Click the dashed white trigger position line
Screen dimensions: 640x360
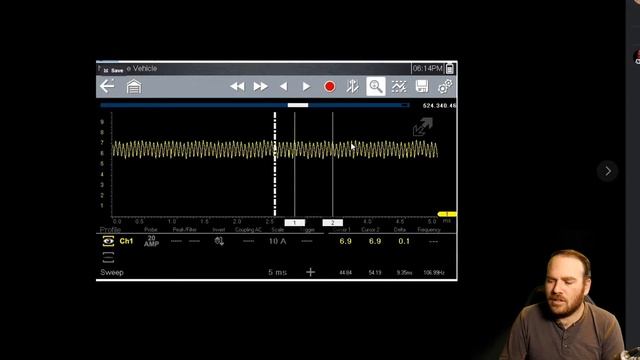point(275,164)
